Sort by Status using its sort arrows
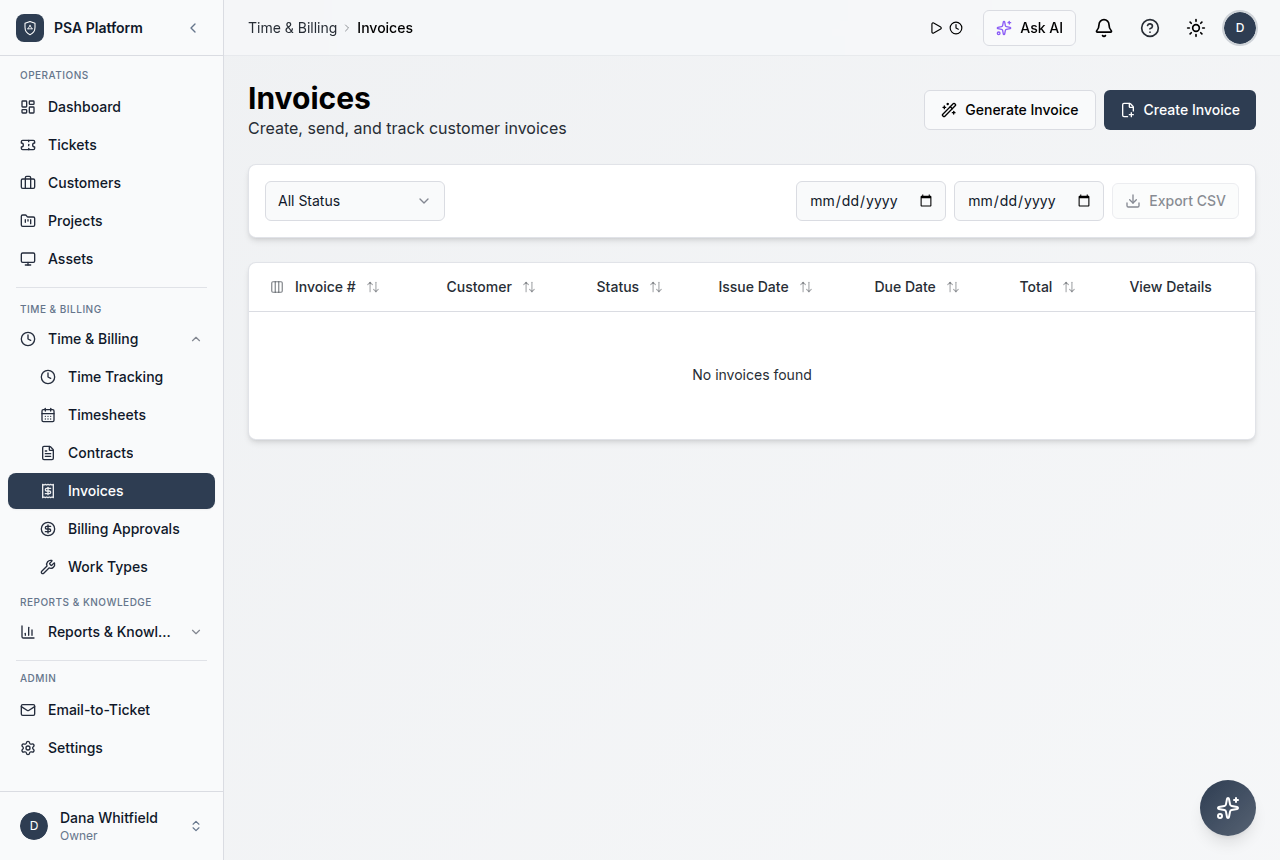This screenshot has height=860, width=1280. pyautogui.click(x=656, y=287)
